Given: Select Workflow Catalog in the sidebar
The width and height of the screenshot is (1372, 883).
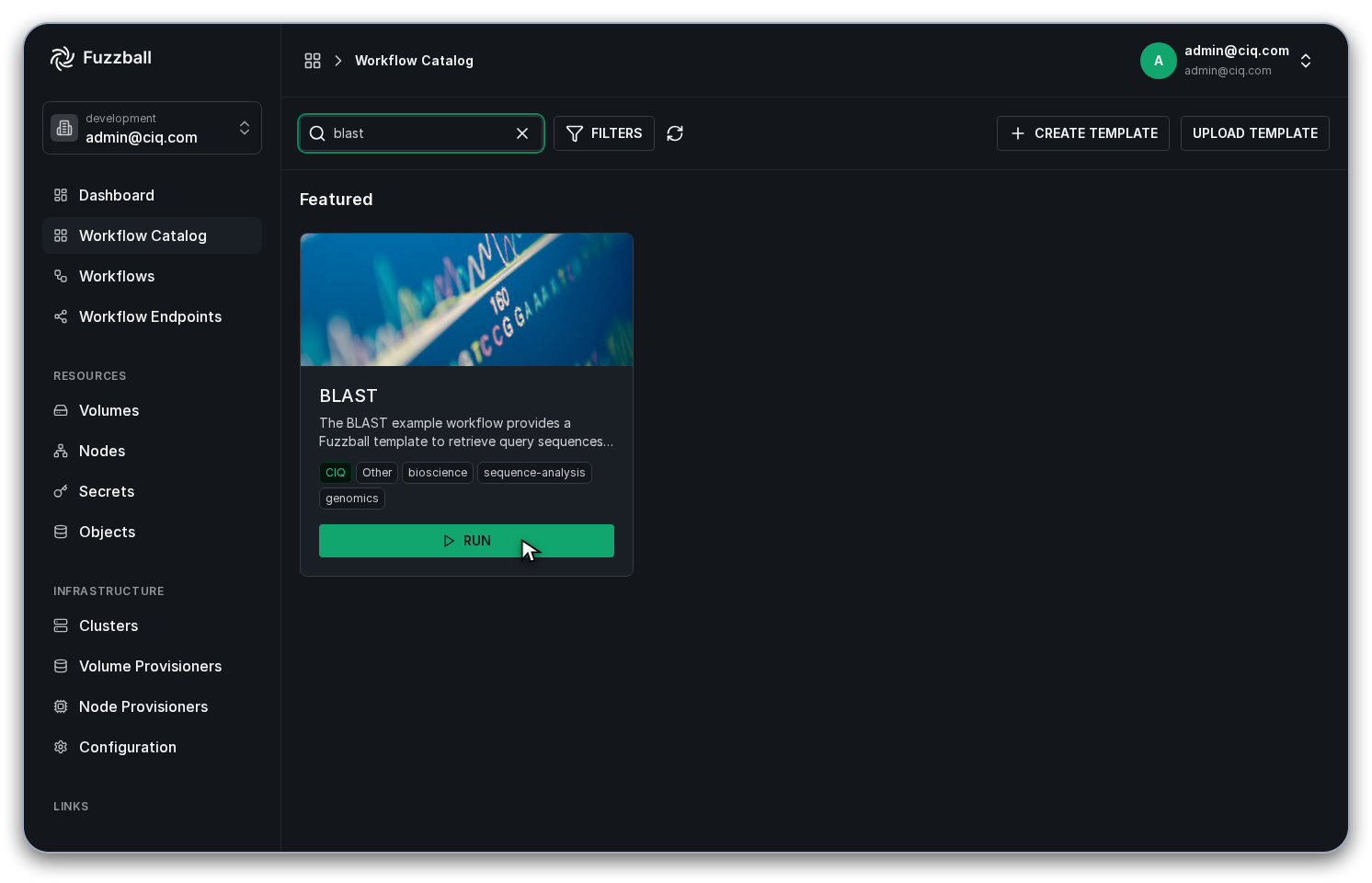Looking at the screenshot, I should pos(152,235).
